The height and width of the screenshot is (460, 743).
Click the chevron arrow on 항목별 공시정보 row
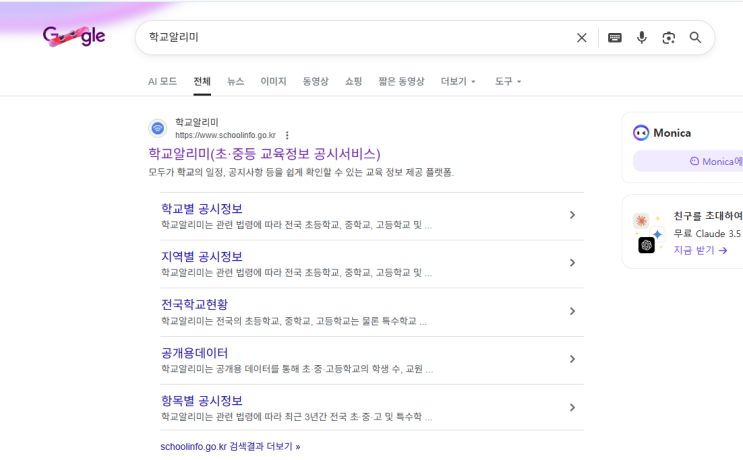572,407
